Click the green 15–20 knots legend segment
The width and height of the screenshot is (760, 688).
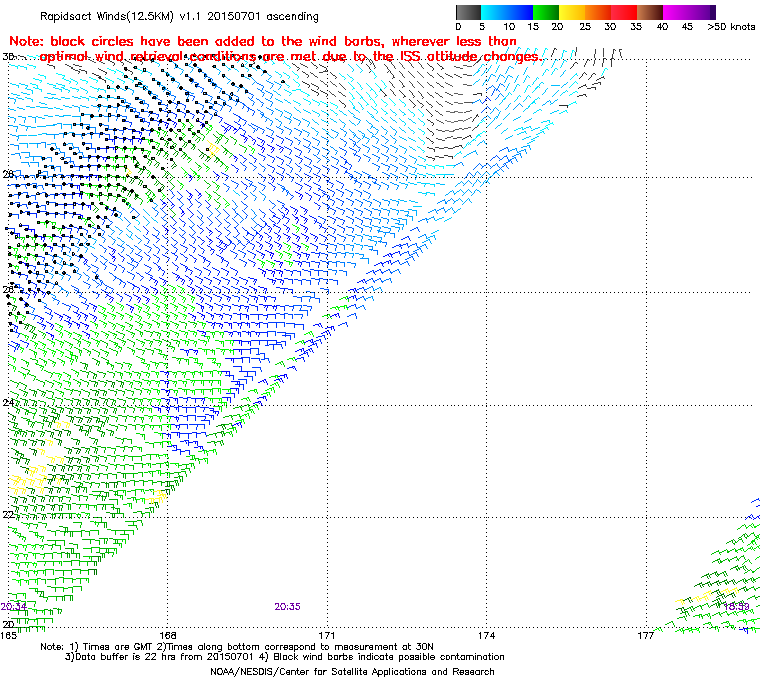(x=546, y=12)
